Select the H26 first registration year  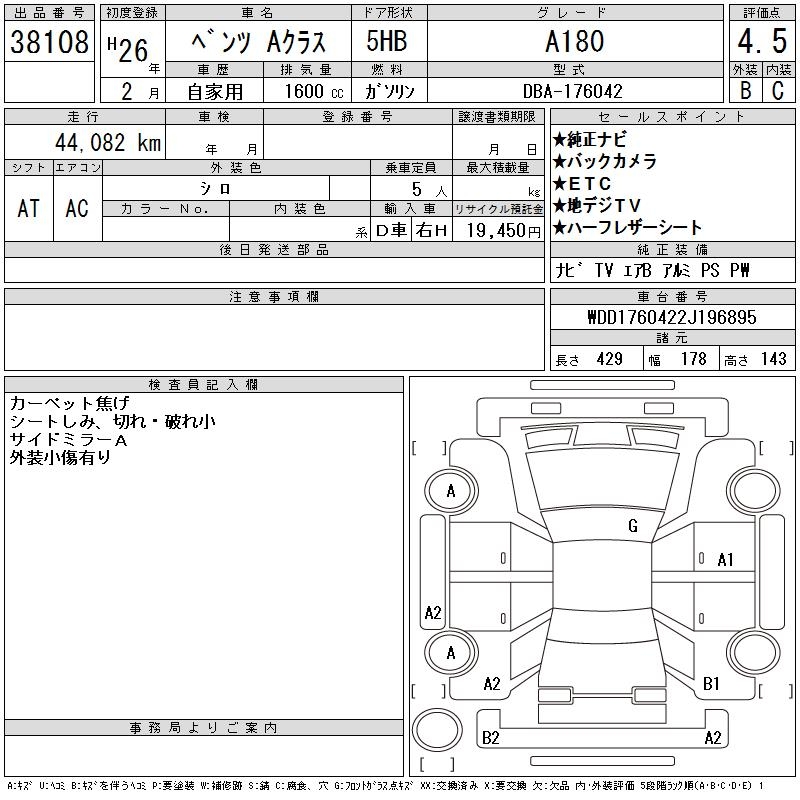tap(128, 49)
